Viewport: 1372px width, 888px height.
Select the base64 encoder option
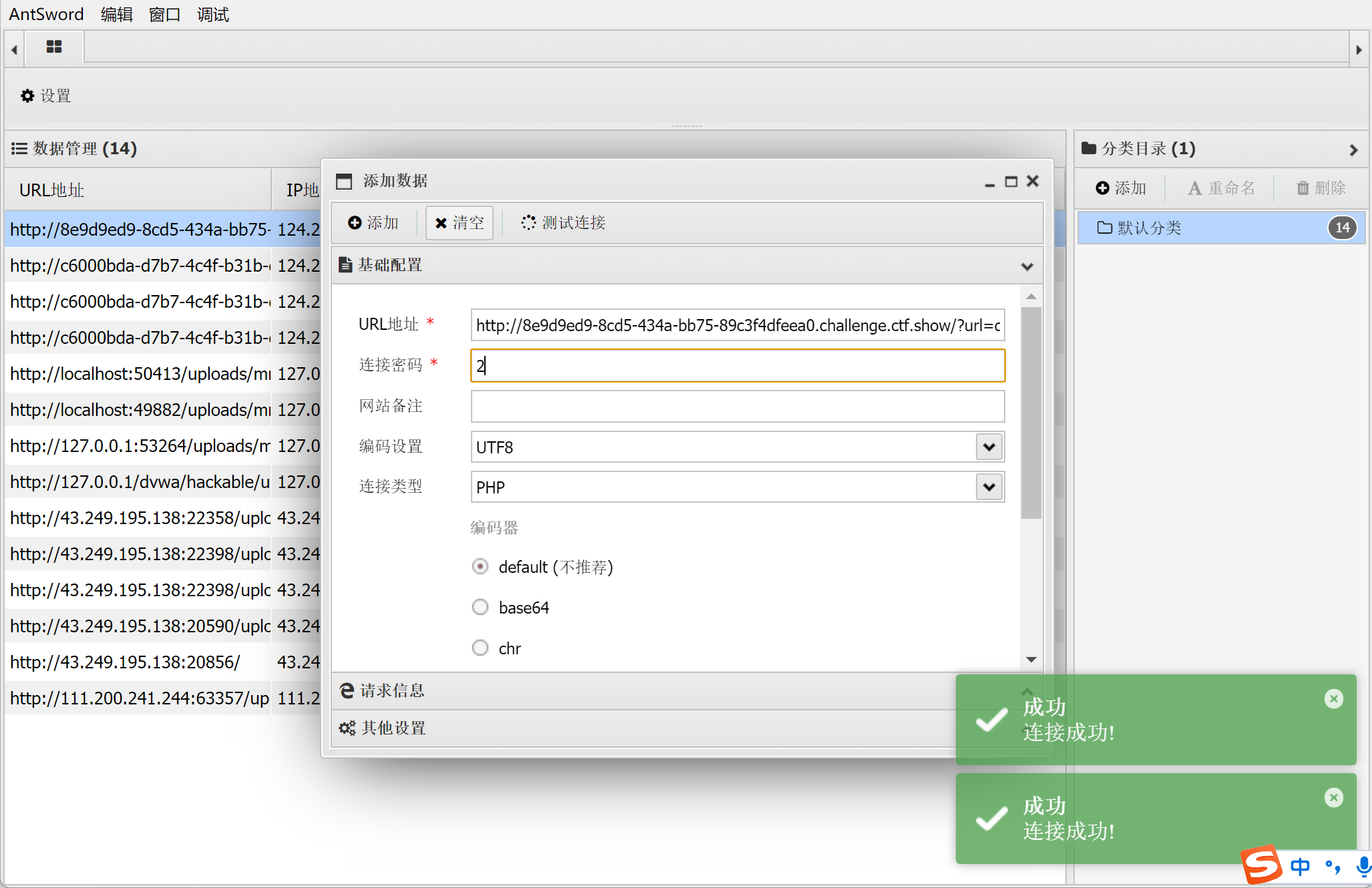point(480,608)
